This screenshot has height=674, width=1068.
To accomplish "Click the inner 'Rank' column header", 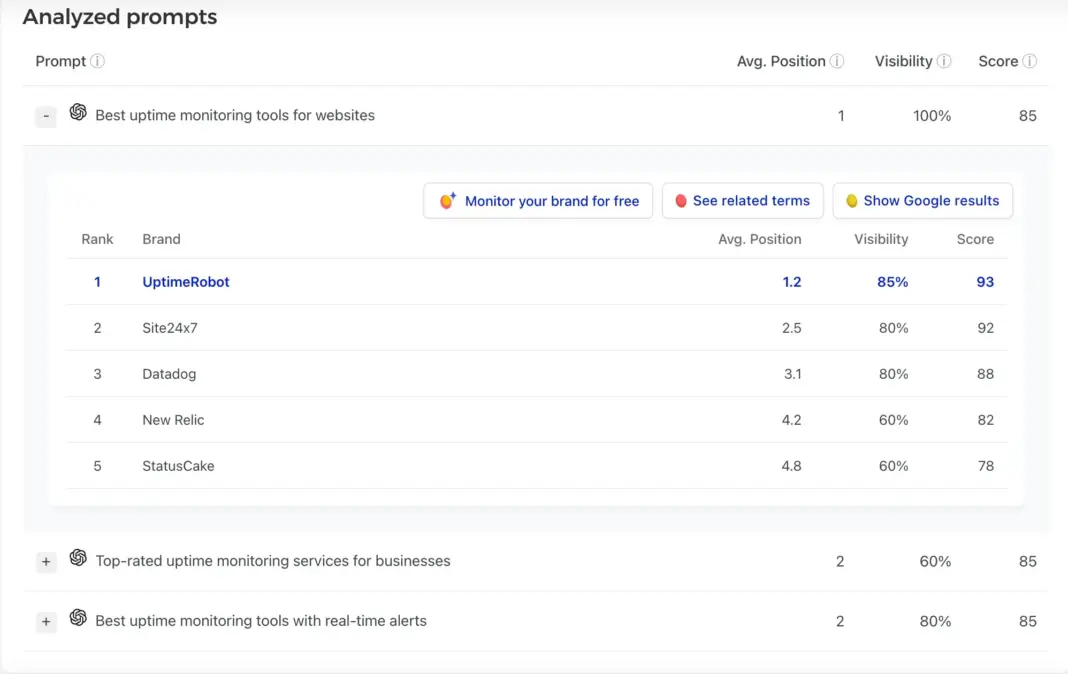I will point(97,240).
